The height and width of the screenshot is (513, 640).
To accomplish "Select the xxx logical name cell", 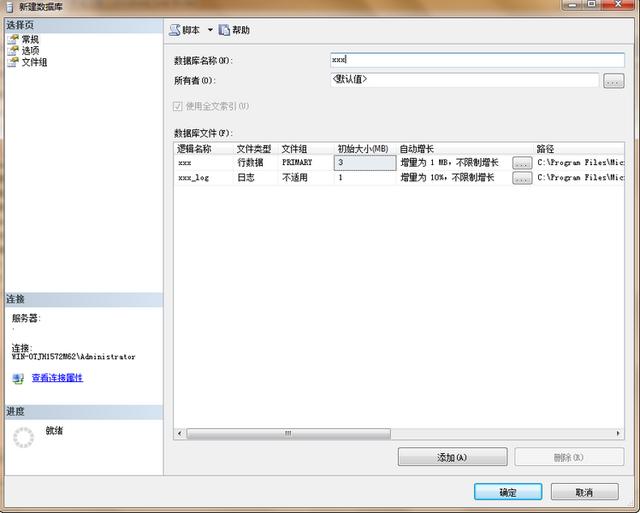I will tap(203, 163).
